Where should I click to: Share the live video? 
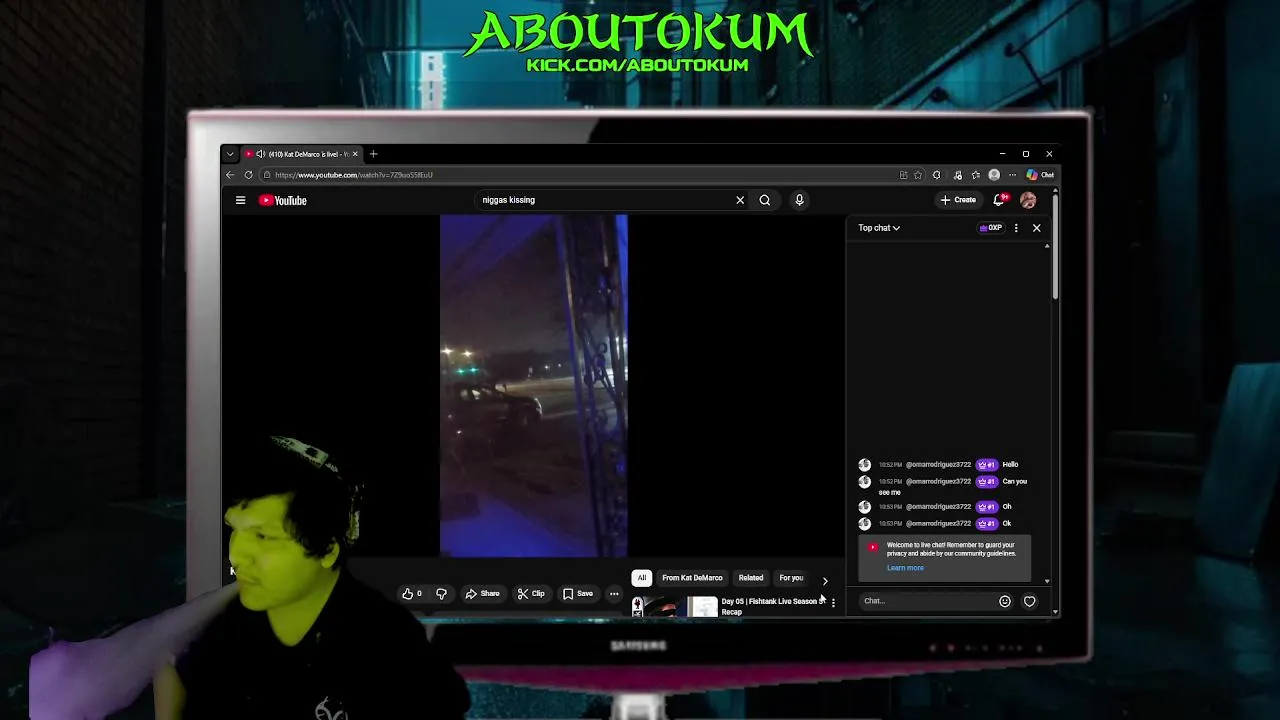482,594
